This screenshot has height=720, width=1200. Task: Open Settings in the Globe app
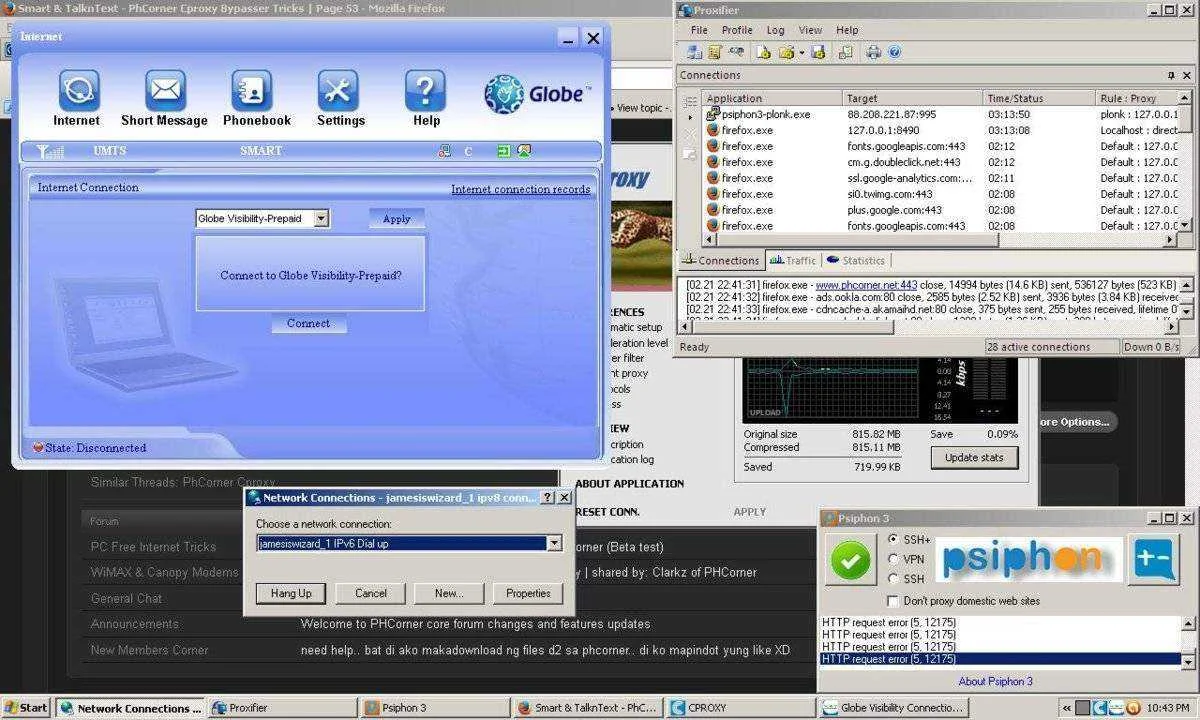coord(340,98)
